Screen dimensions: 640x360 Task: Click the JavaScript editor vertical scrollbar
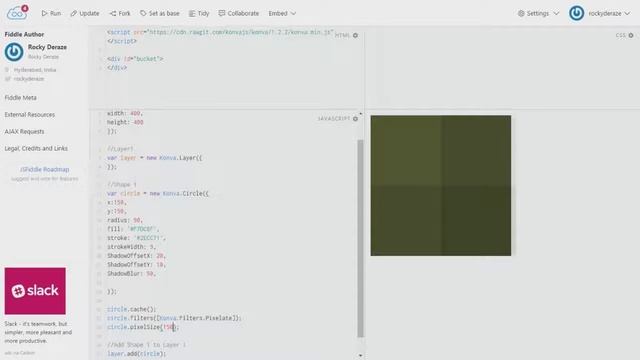point(360,238)
